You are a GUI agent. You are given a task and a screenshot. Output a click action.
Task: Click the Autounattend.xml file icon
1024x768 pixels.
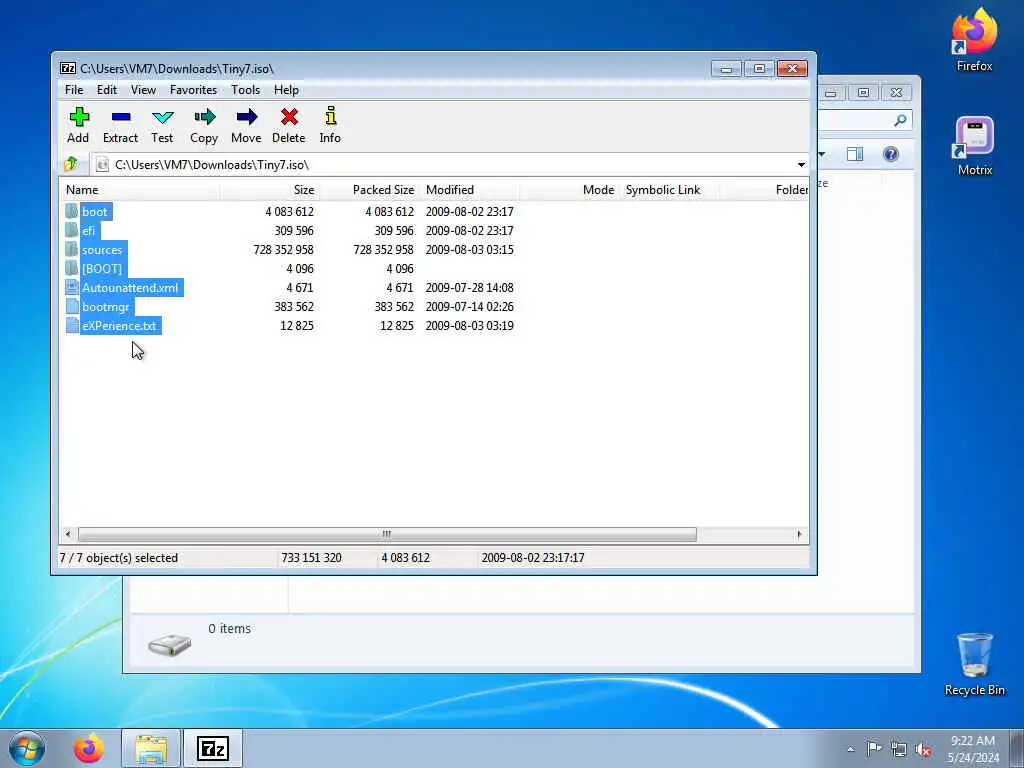click(72, 287)
